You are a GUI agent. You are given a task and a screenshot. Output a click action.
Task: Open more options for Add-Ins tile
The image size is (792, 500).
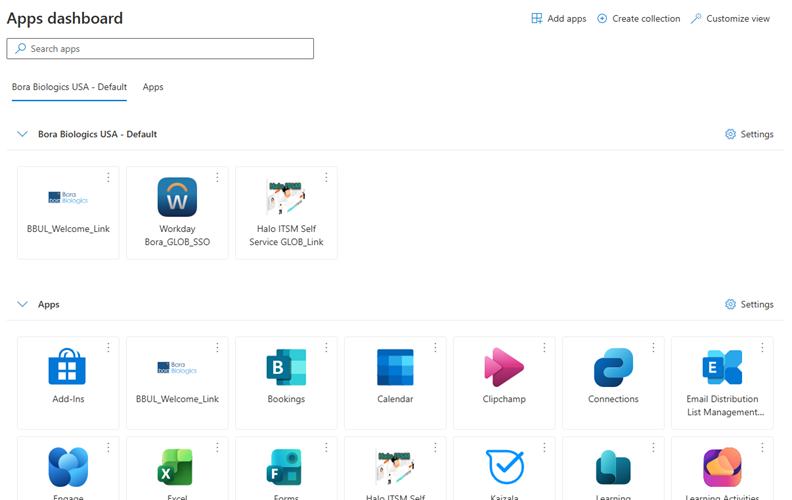coord(108,347)
